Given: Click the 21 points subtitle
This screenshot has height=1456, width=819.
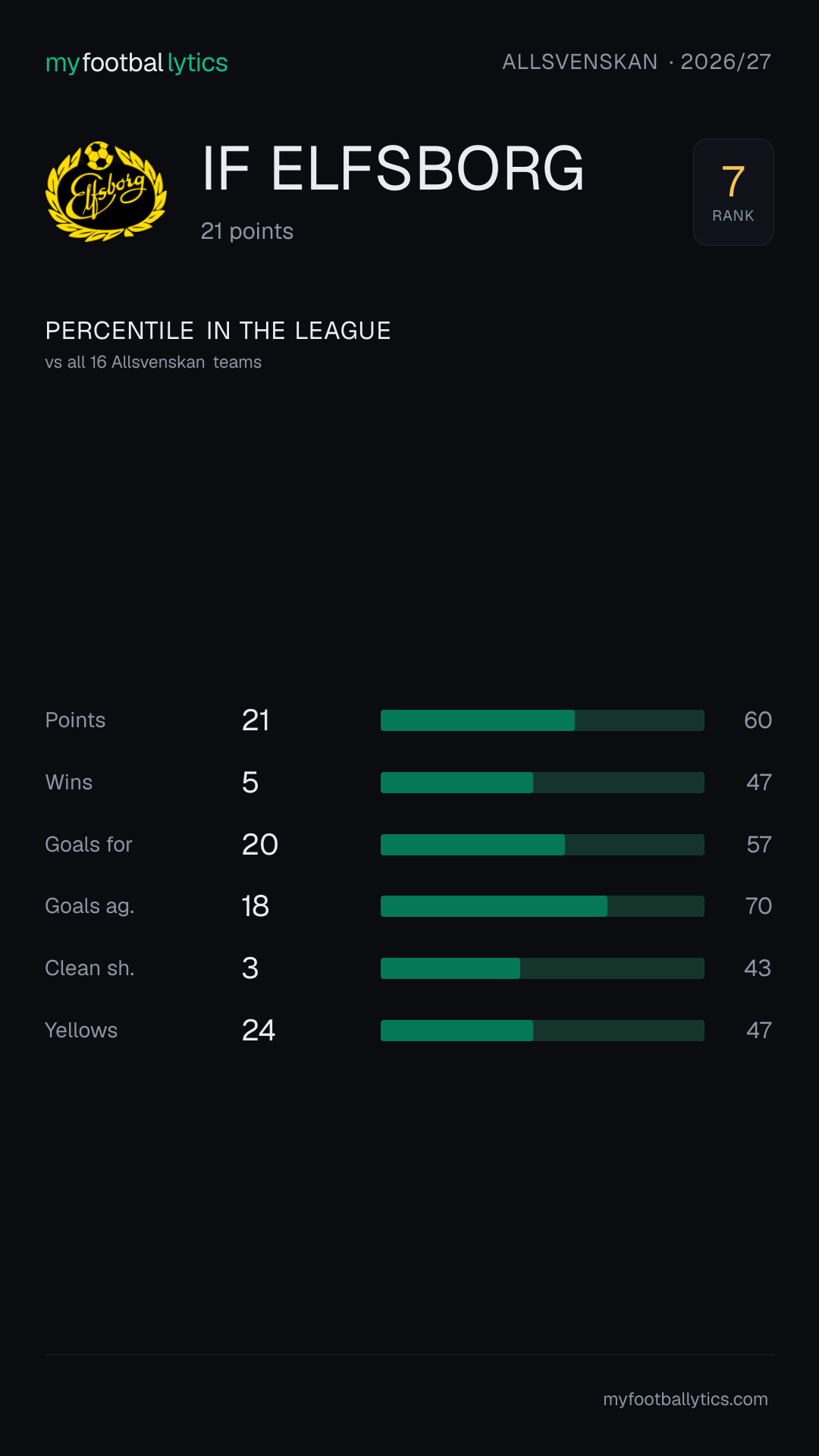Looking at the screenshot, I should click(247, 231).
